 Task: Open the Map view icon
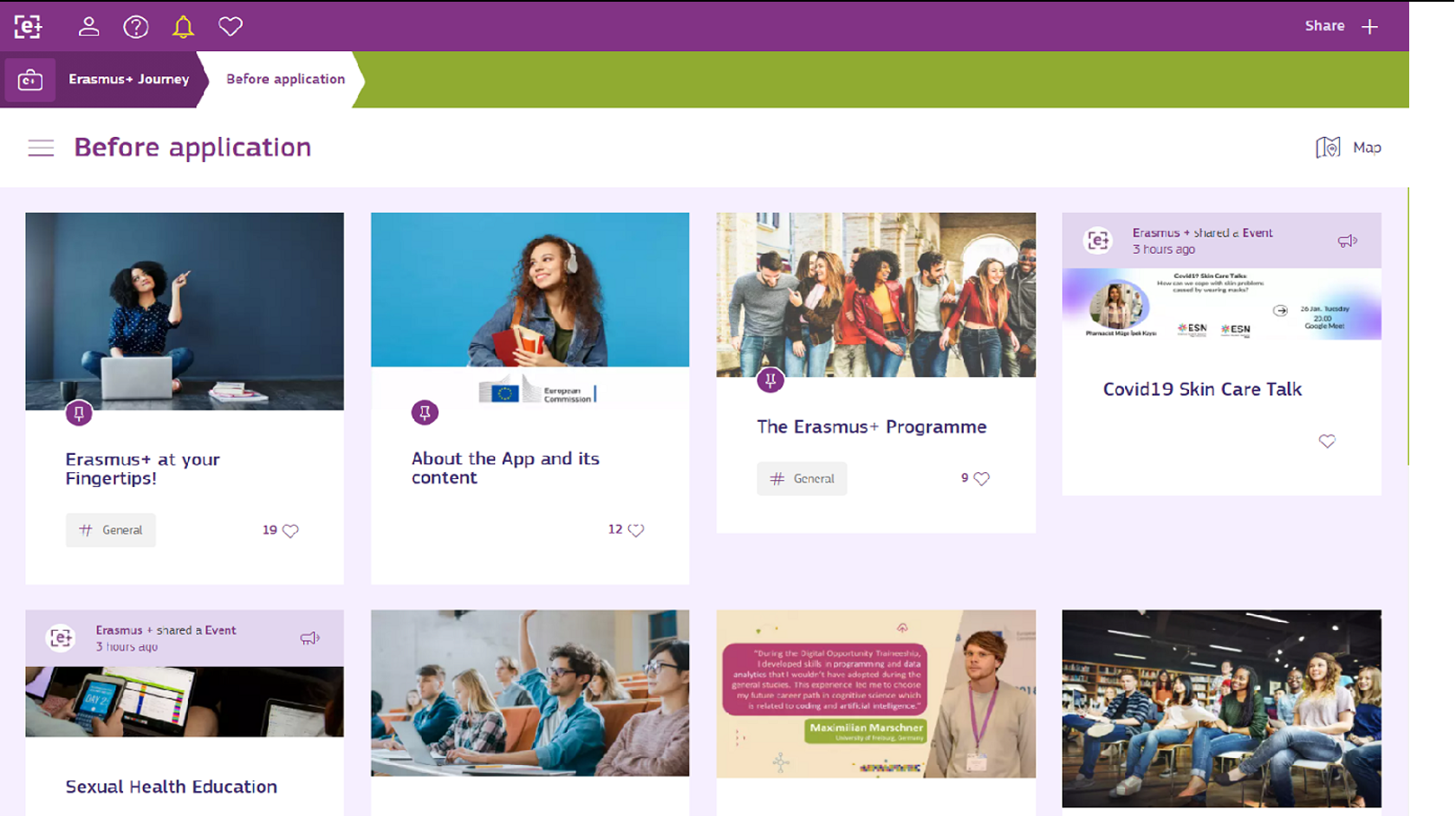(1328, 147)
